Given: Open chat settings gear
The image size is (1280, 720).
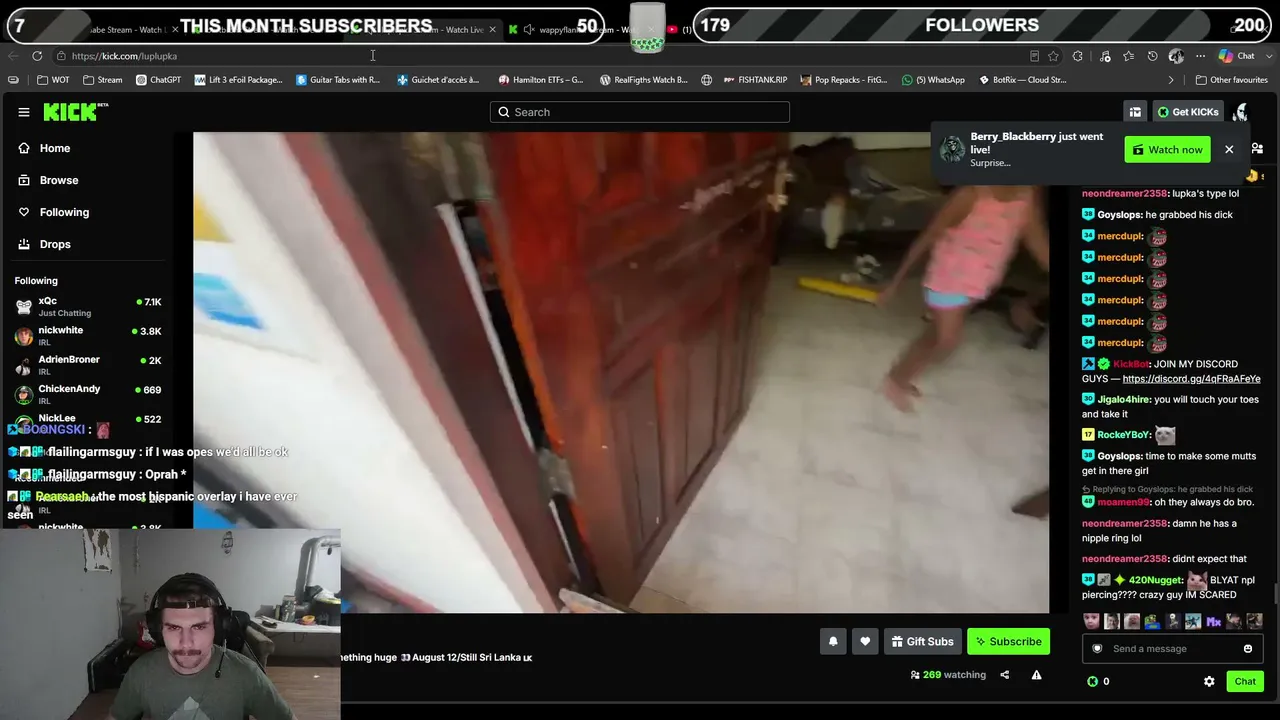Looking at the screenshot, I should pyautogui.click(x=1209, y=682).
